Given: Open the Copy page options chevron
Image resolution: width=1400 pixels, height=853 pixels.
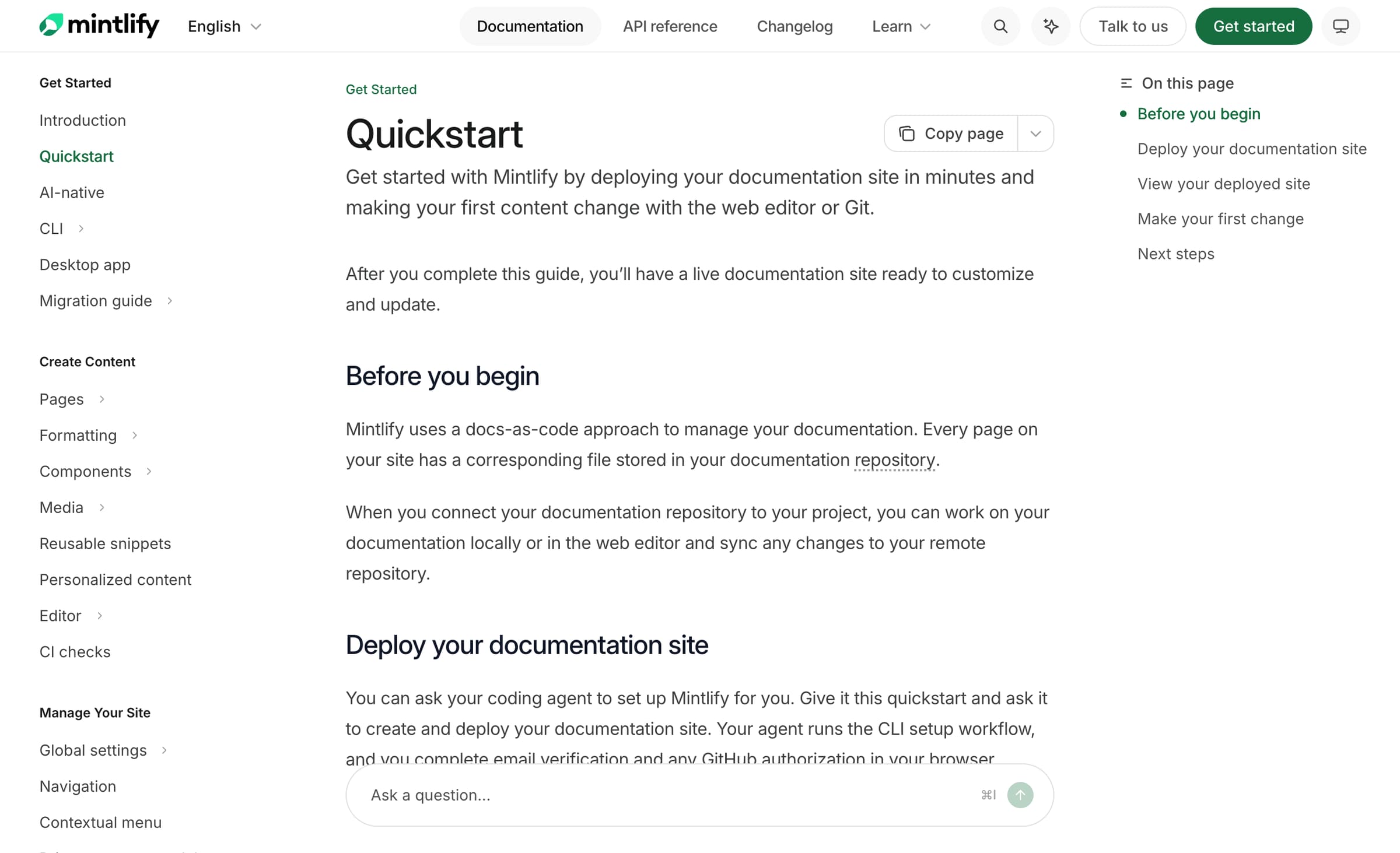Looking at the screenshot, I should tap(1035, 134).
